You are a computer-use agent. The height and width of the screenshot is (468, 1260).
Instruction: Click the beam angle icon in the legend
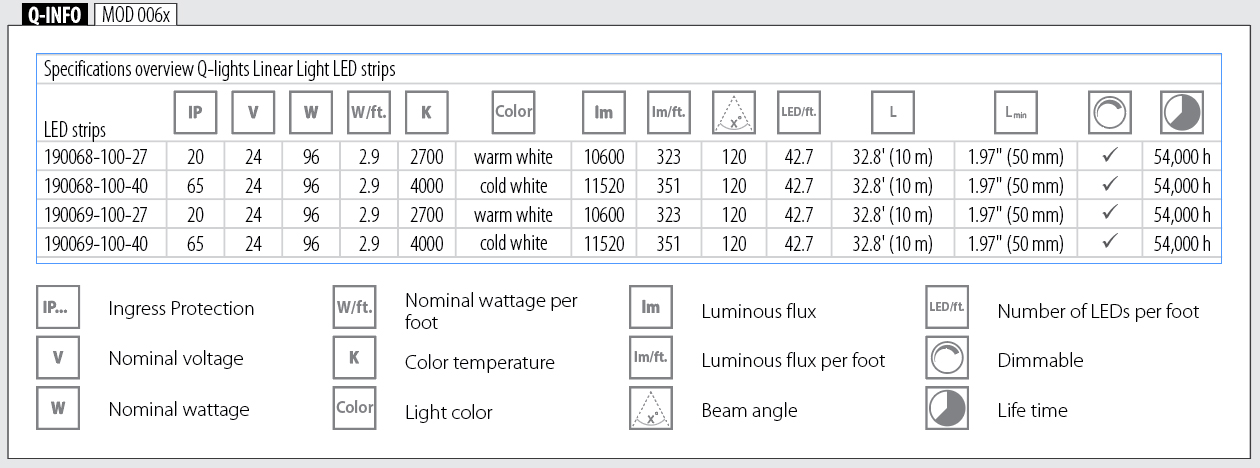click(x=651, y=410)
